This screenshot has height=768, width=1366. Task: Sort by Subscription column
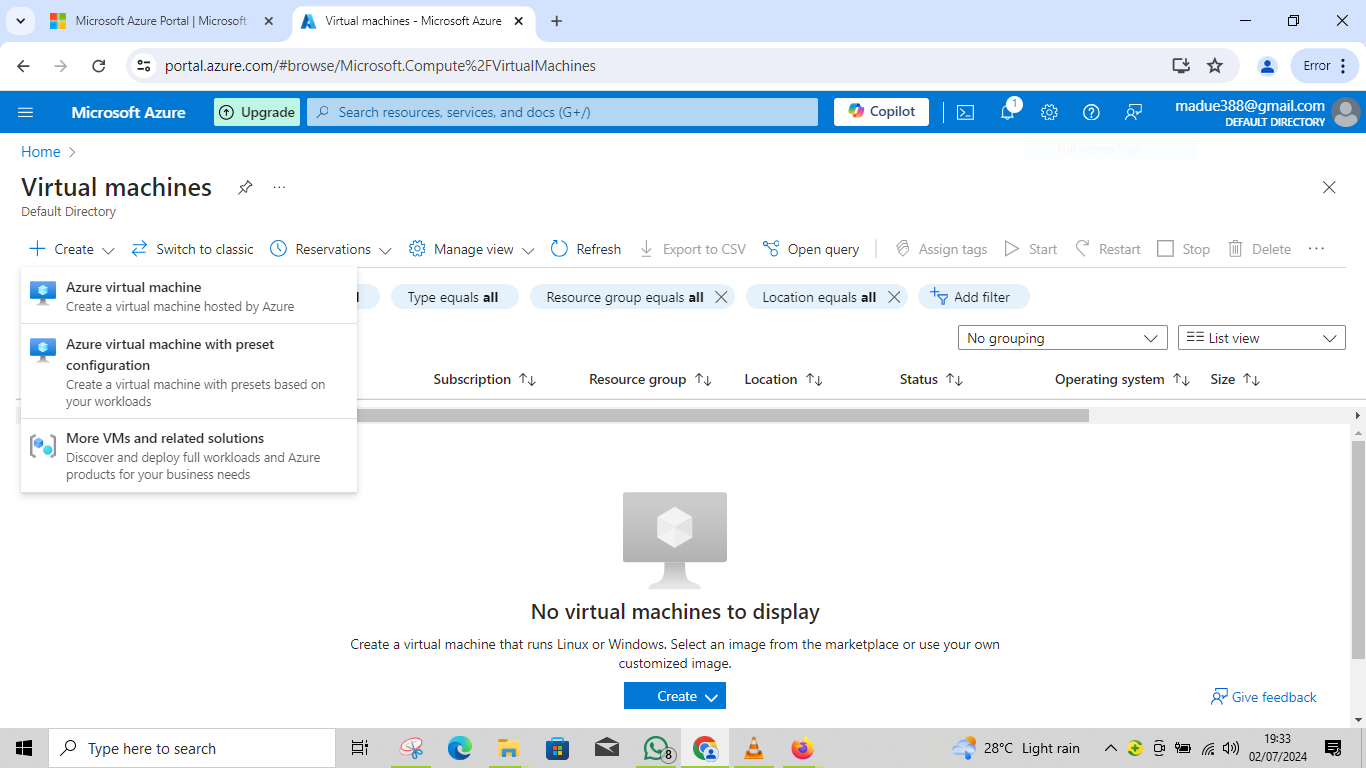tap(485, 380)
